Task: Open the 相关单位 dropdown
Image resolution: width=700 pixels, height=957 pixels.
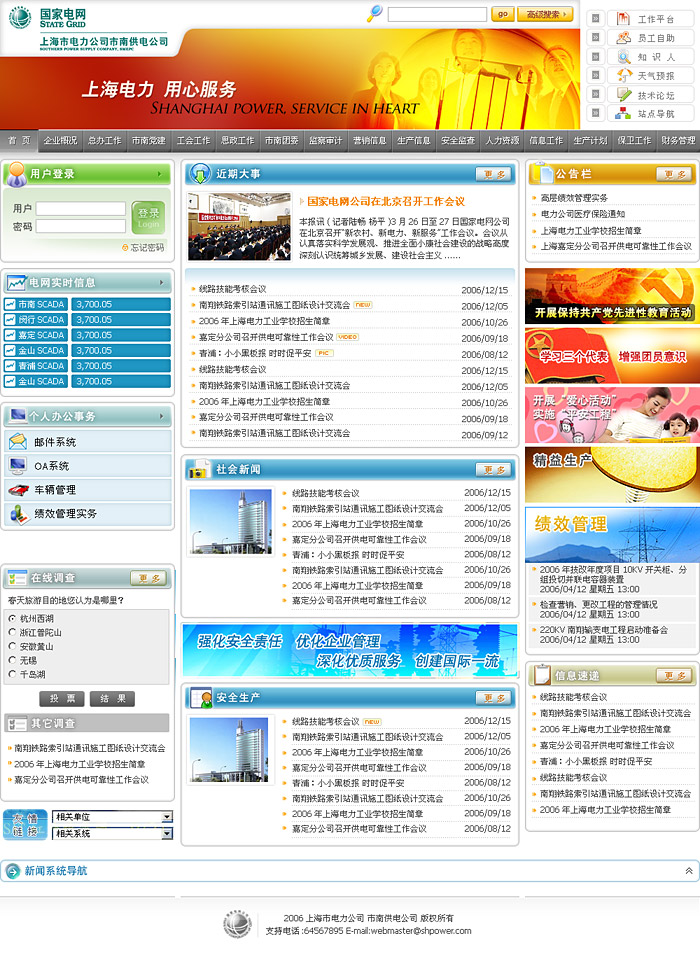Action: [112, 817]
